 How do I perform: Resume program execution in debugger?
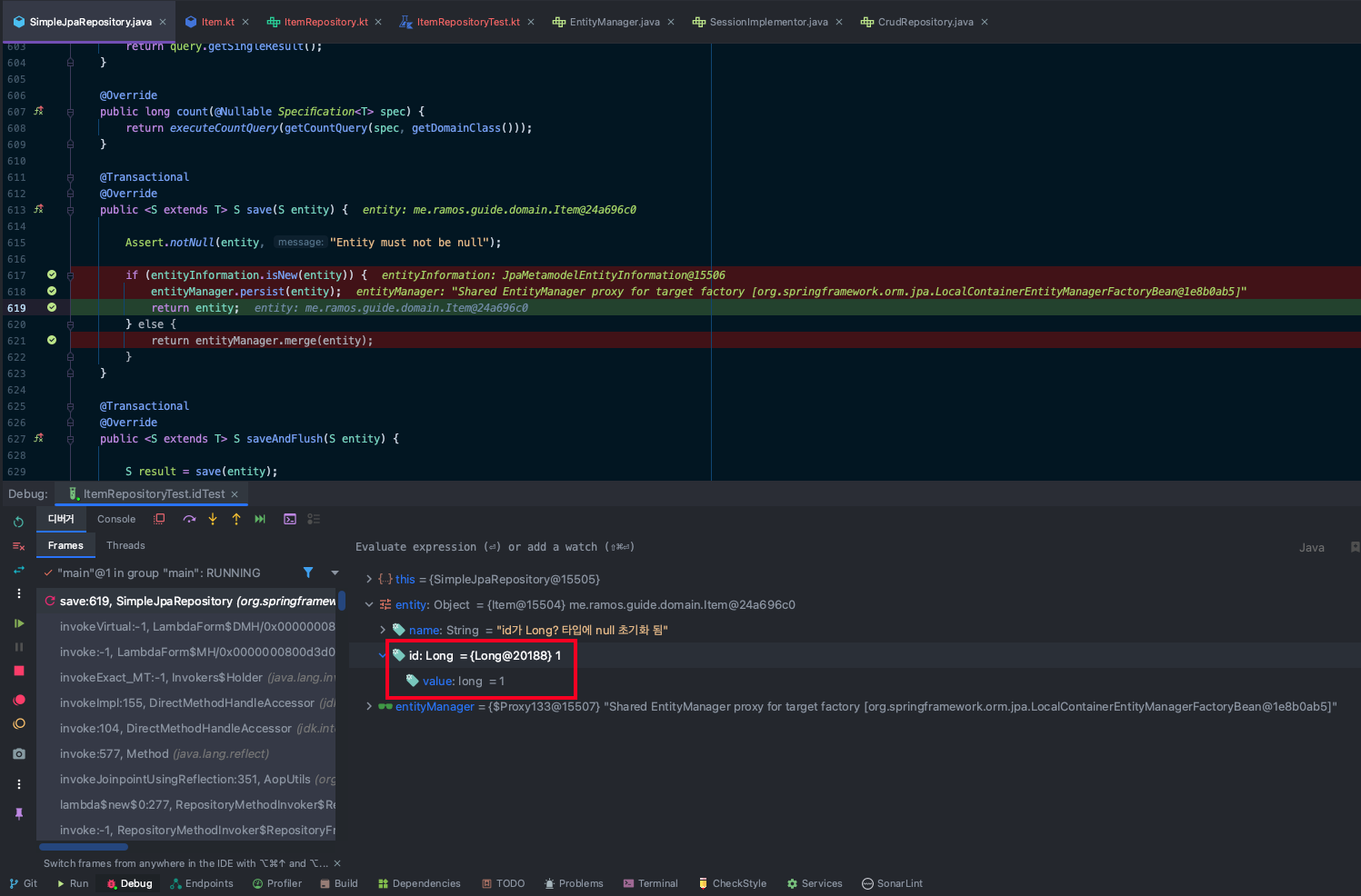point(18,623)
